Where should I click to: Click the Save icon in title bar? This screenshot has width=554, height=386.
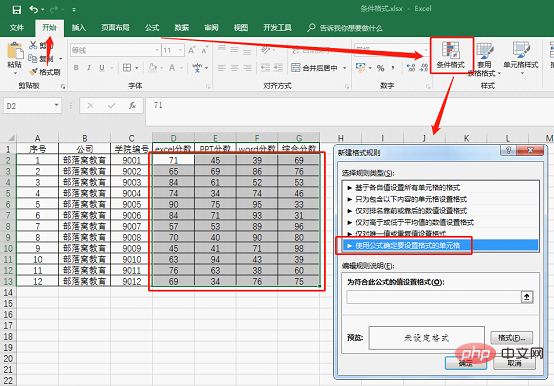[16, 10]
